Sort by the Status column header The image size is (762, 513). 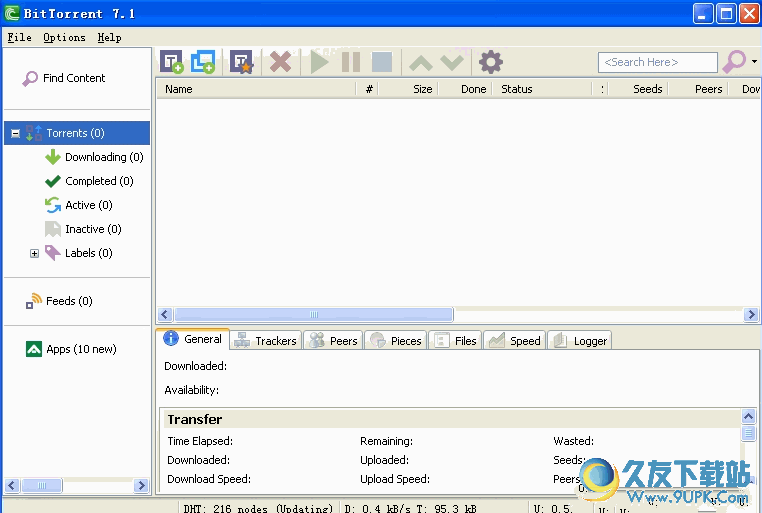click(x=542, y=89)
